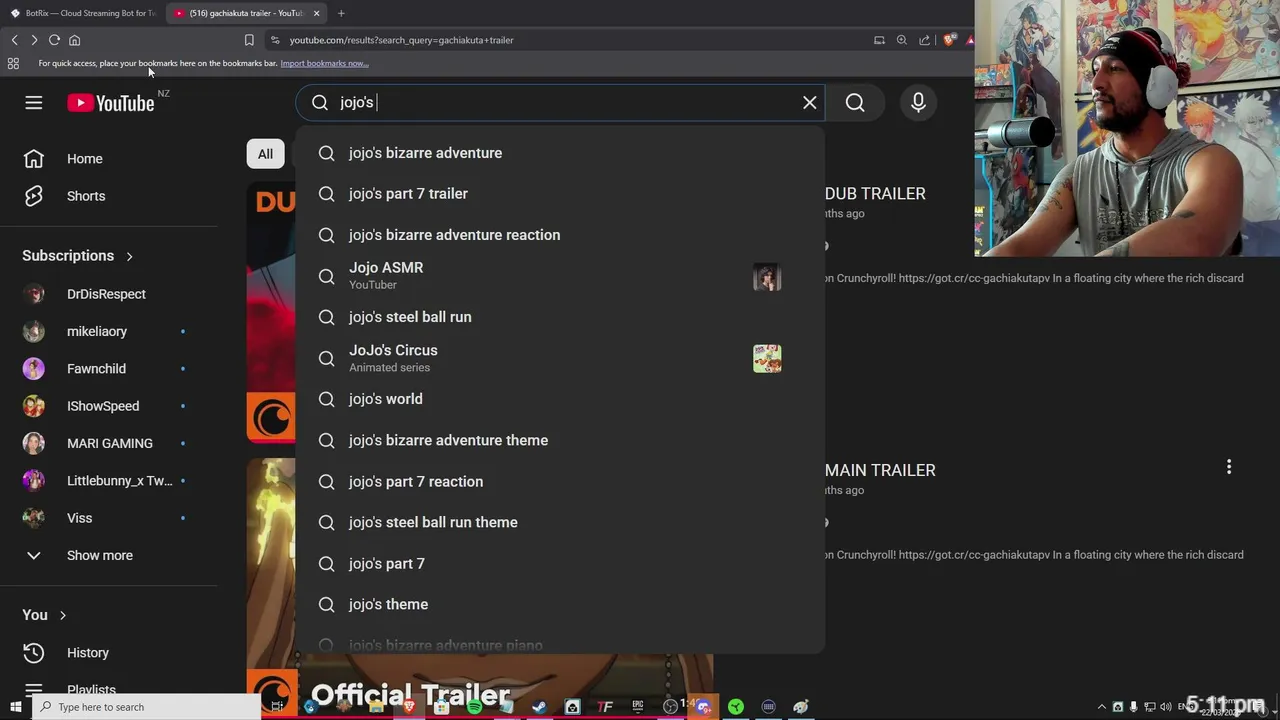
Task: Open the MAIN TRAILER video title
Action: point(880,470)
